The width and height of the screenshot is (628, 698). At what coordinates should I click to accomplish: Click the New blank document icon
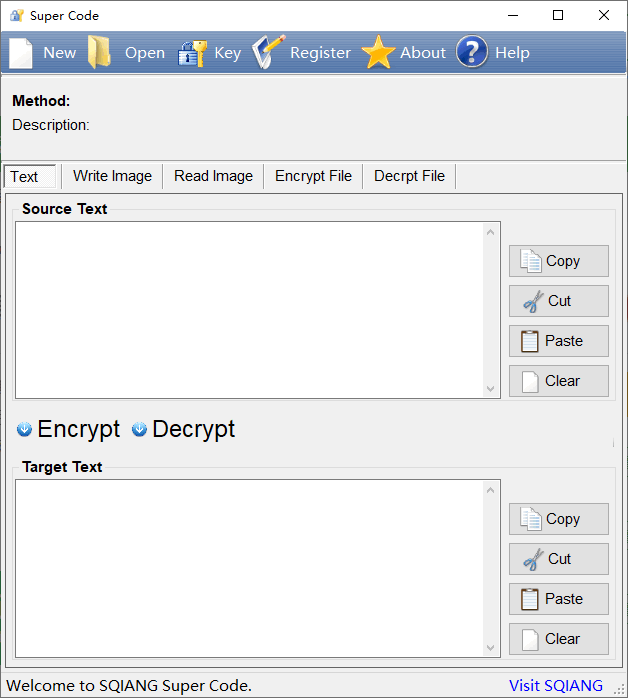point(21,53)
